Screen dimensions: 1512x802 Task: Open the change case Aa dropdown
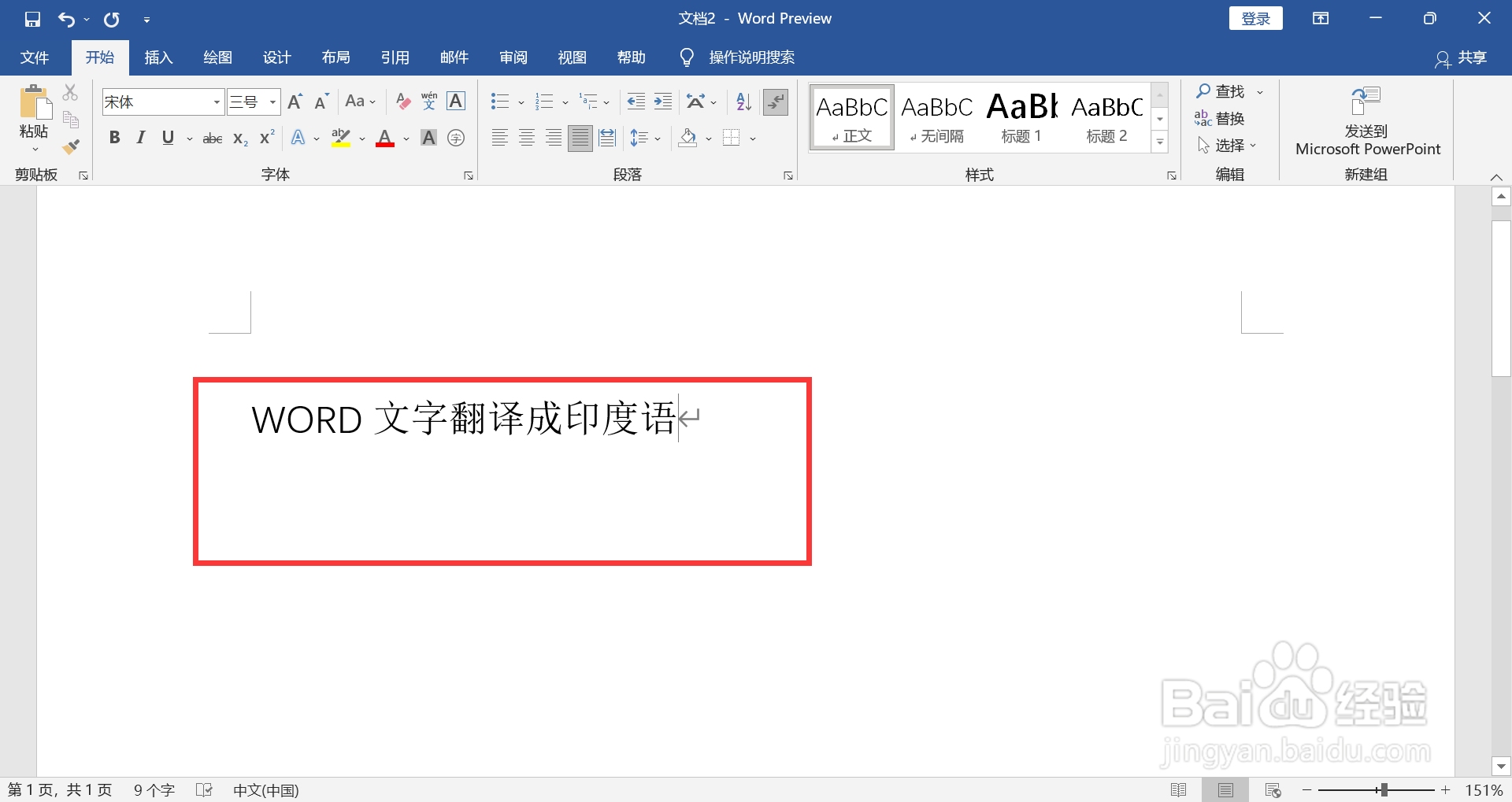pos(361,102)
